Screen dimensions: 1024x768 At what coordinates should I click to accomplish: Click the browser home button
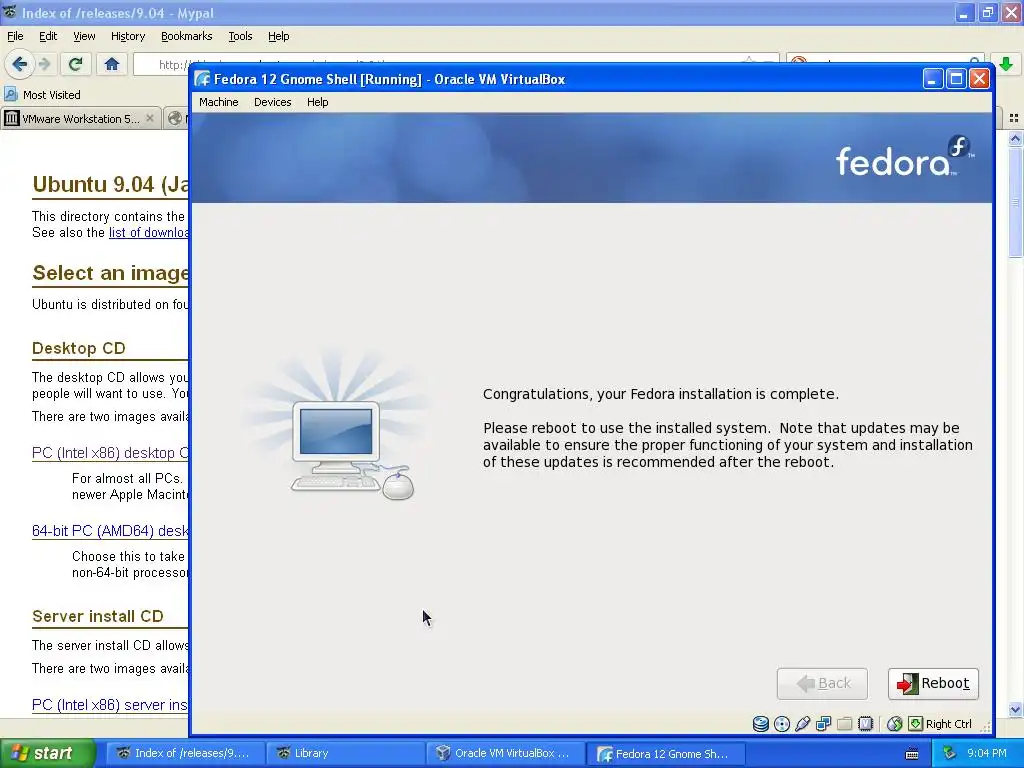pos(112,64)
